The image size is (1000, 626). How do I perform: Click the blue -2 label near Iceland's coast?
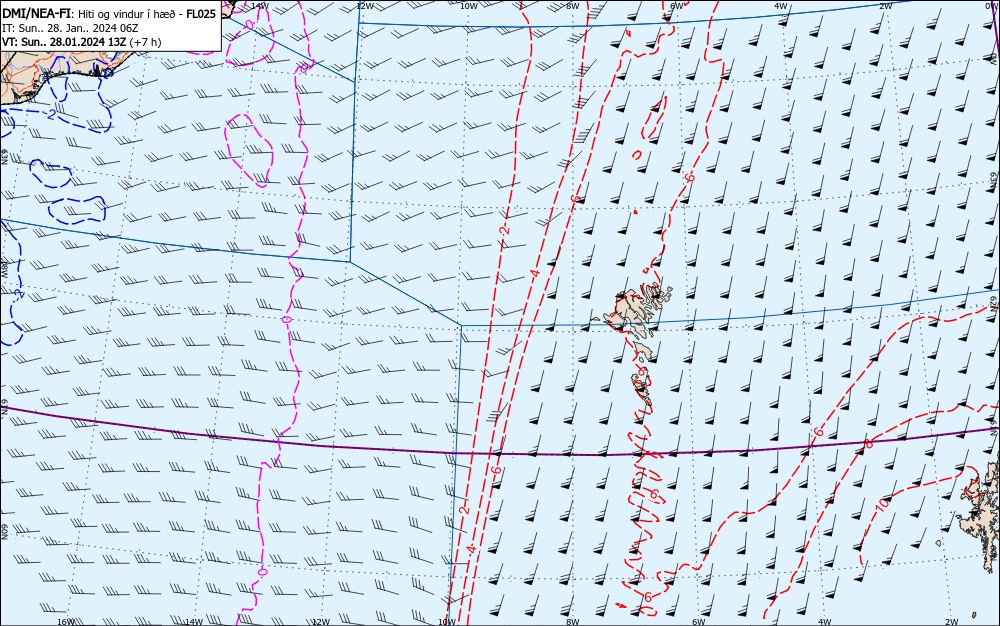pyautogui.click(x=49, y=115)
